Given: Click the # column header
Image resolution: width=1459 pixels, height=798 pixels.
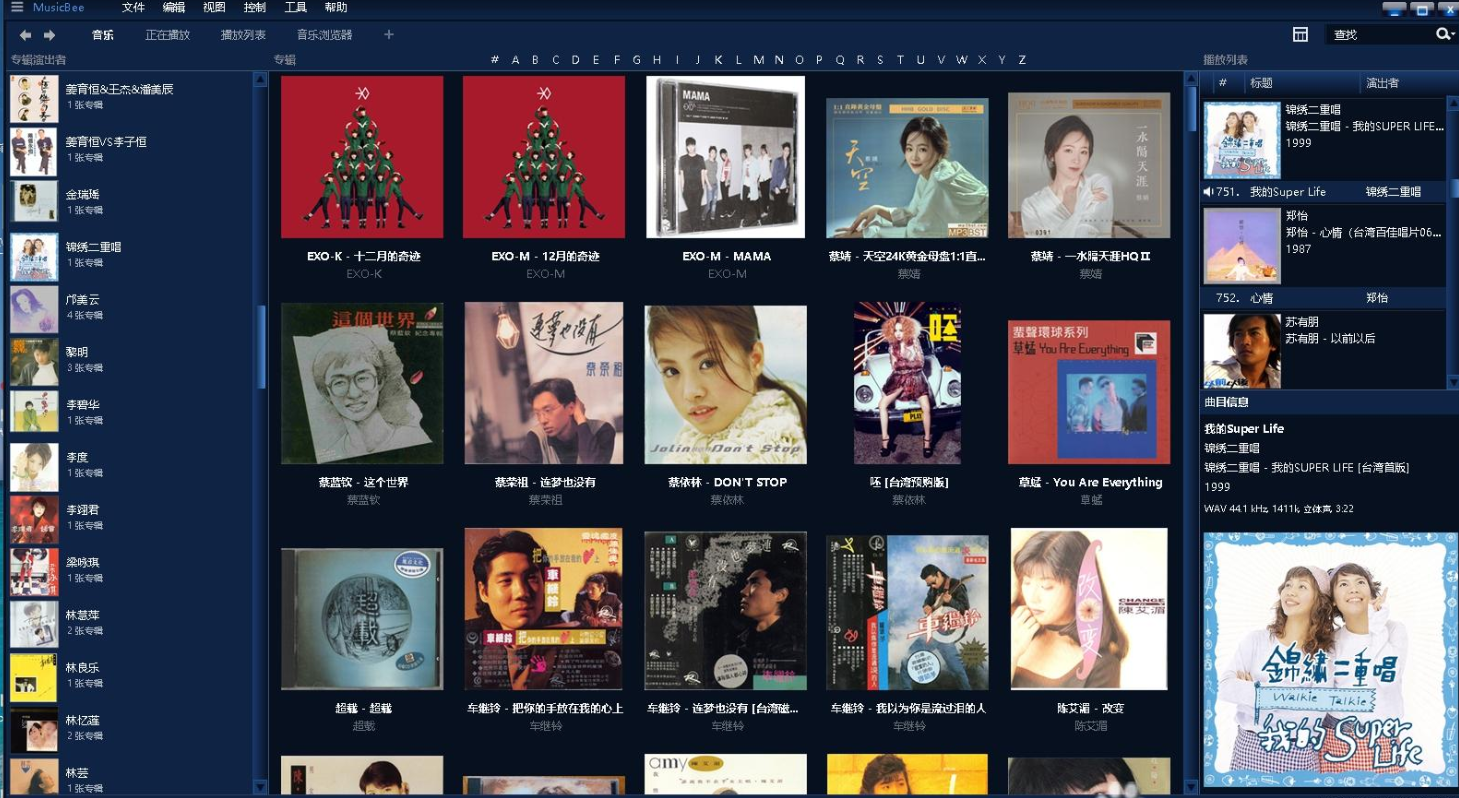Looking at the screenshot, I should click(x=1222, y=83).
